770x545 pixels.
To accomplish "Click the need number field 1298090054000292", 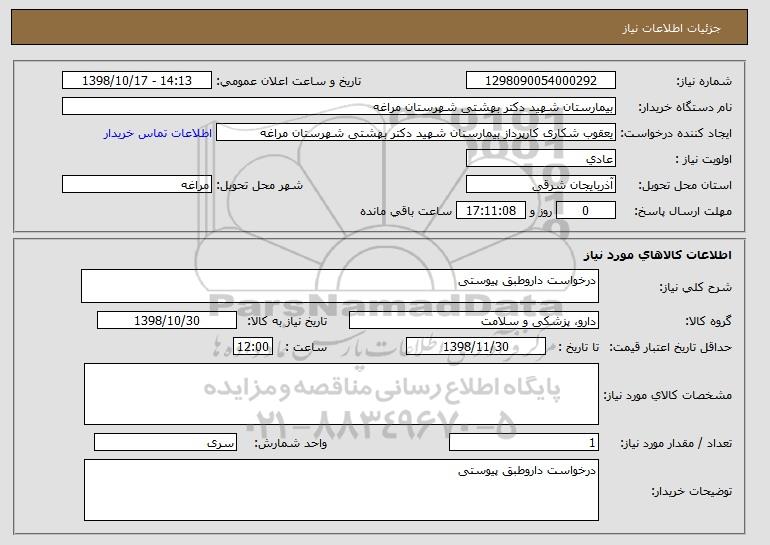I will click(x=541, y=81).
